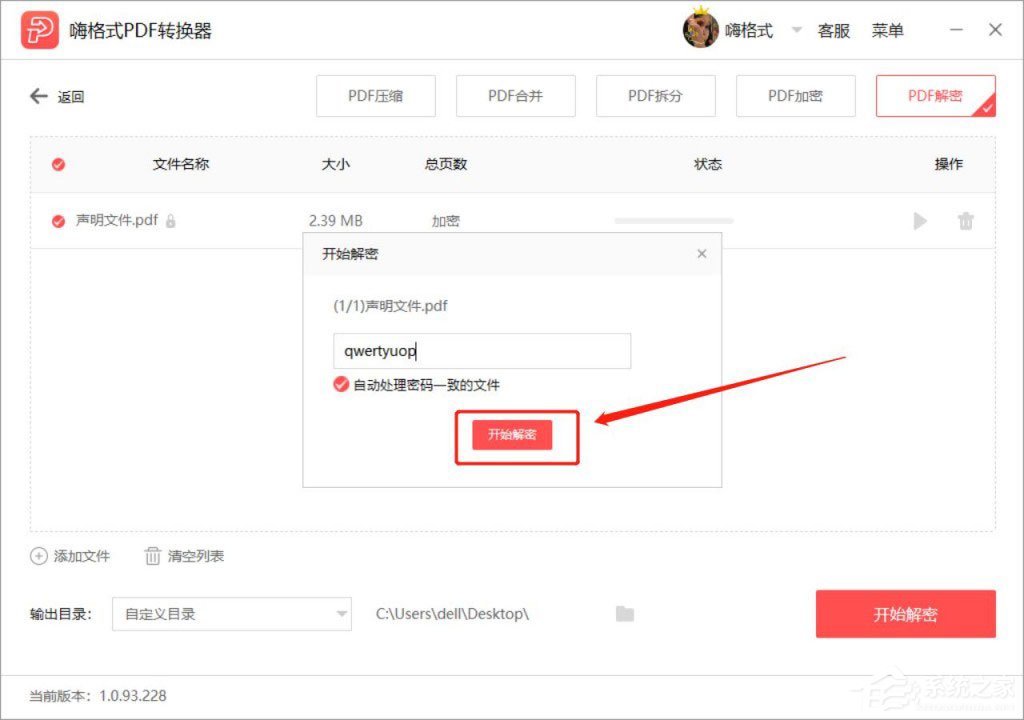
Task: Close the 开始解密 dialog
Action: click(x=701, y=254)
